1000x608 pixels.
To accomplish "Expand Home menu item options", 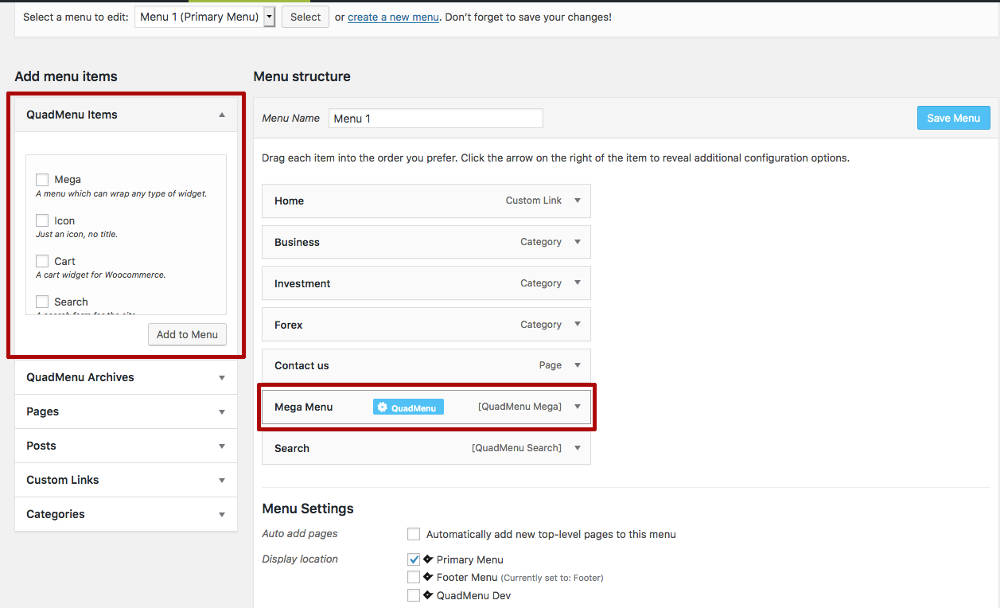I will coord(577,200).
